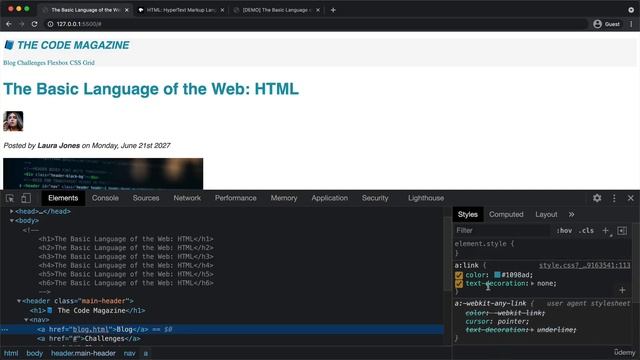Screen dimensions: 640x360
Task: Uncheck the color property checkbox
Action: click(459, 275)
